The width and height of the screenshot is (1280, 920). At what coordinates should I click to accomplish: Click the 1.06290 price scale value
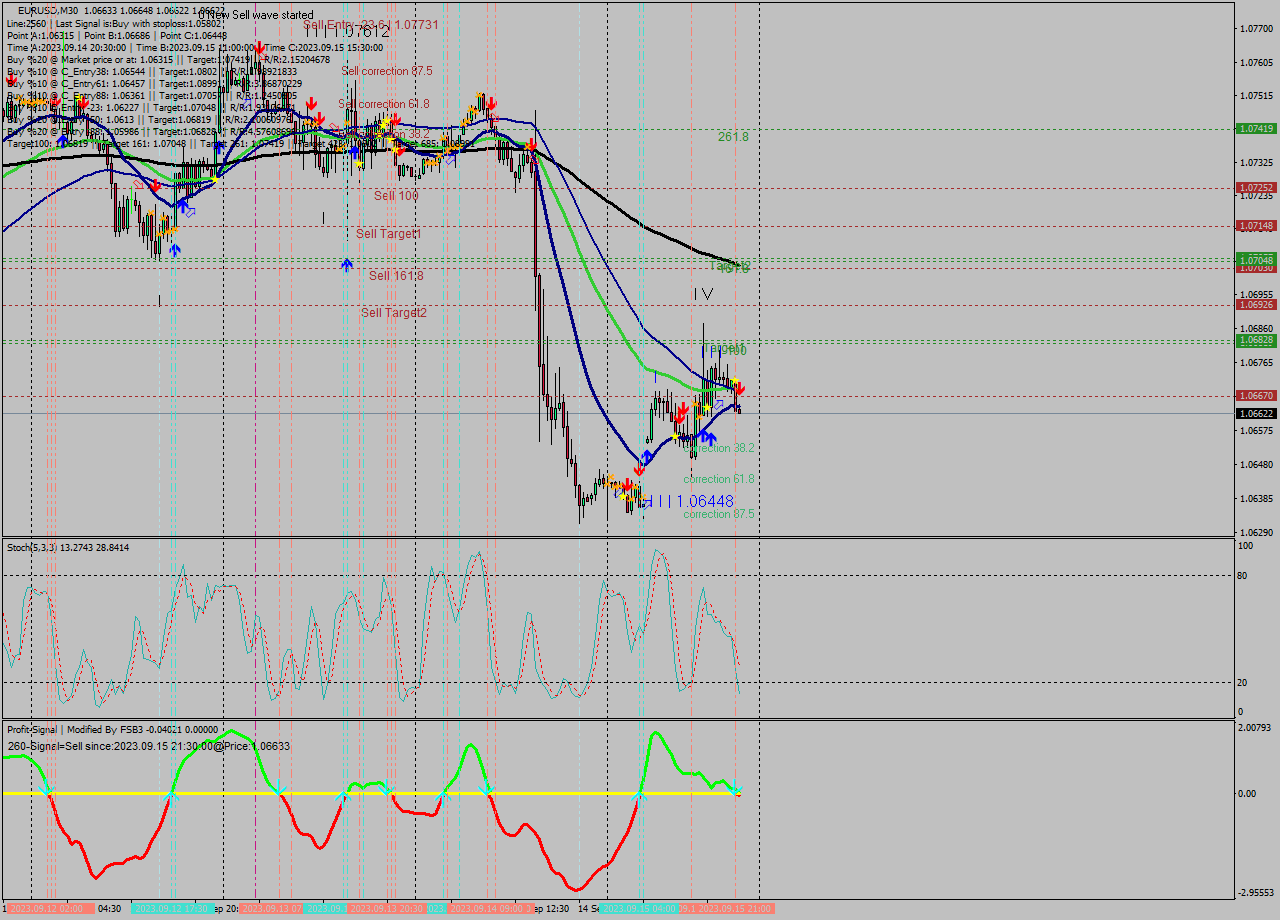tap(1257, 533)
